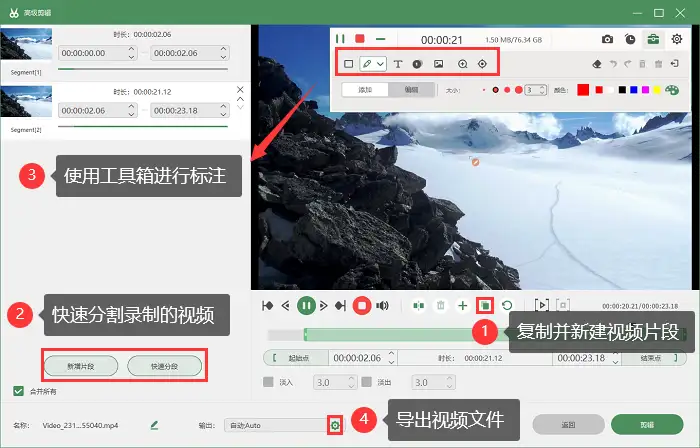Enable the 淡入 fade-in checkbox
700x448 pixels.
[x=268, y=382]
